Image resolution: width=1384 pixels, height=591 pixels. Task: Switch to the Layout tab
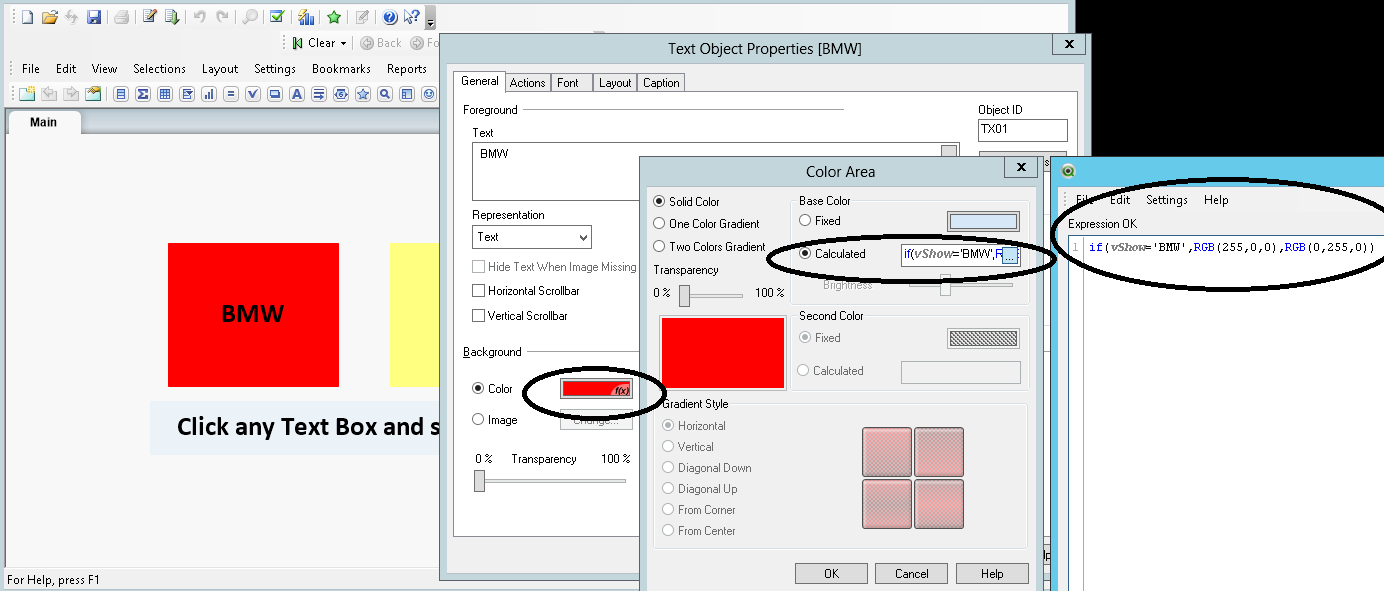(x=615, y=83)
